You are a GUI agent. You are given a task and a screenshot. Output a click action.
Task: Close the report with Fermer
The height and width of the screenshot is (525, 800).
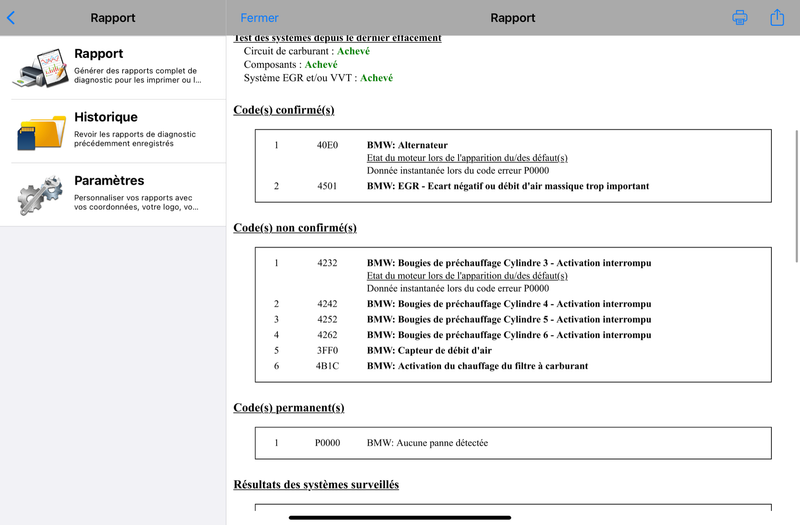pyautogui.click(x=259, y=18)
